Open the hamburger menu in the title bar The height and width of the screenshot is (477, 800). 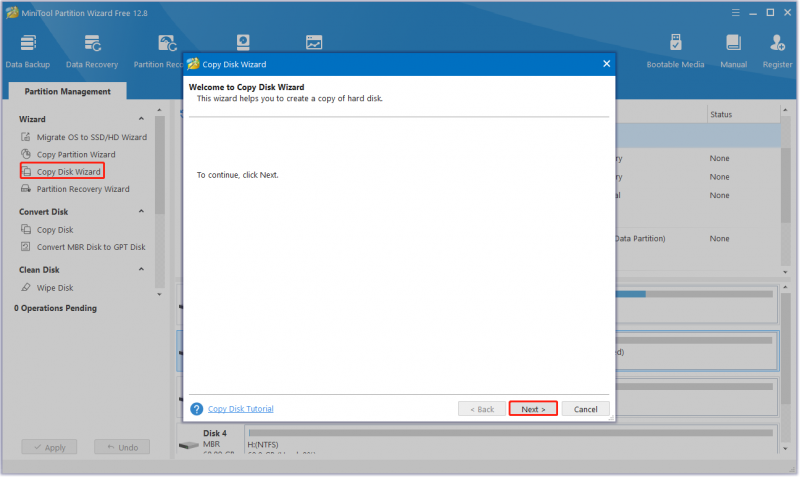click(x=735, y=13)
